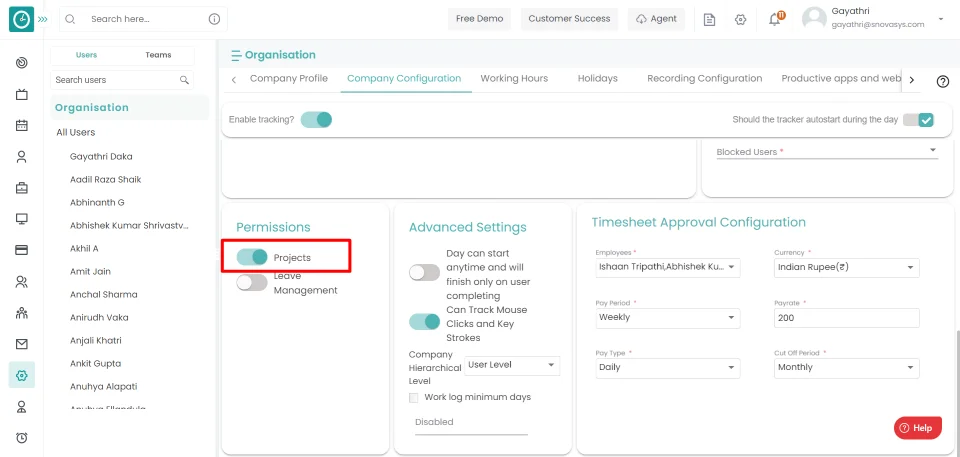Image resolution: width=960 pixels, height=457 pixels.
Task: Check the Work log minimum days checkbox
Action: (x=415, y=397)
